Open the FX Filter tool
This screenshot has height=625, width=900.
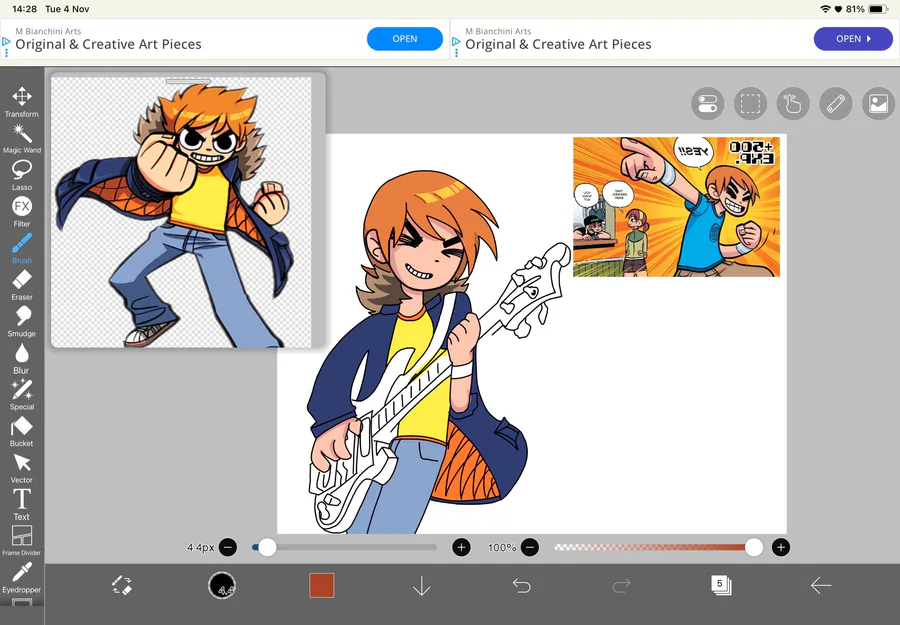point(22,212)
